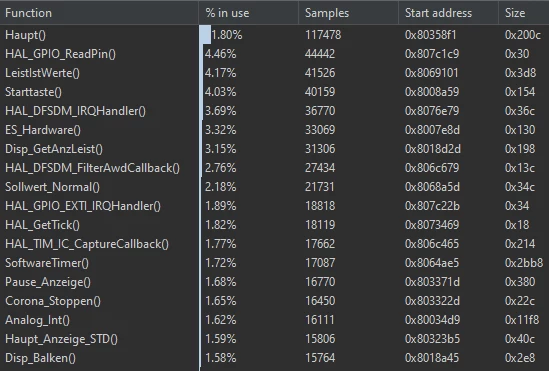549x371 pixels.
Task: Click the sample count 36770
Action: point(320,111)
